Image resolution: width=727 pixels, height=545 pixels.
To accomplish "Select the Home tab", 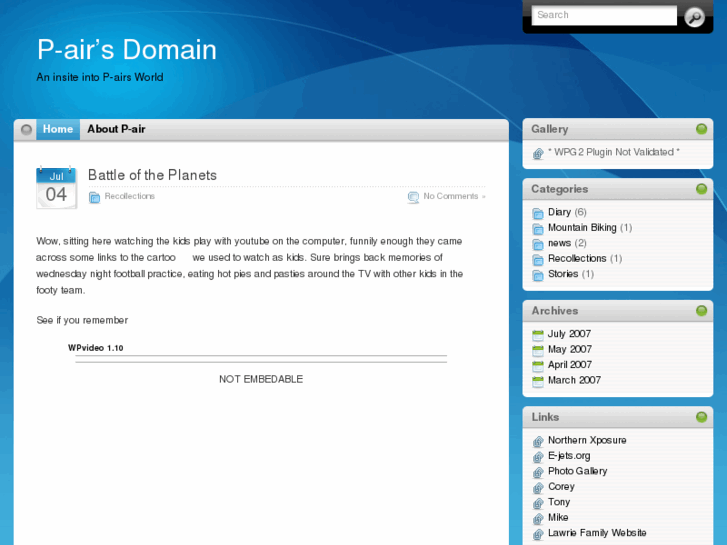I will pos(58,129).
